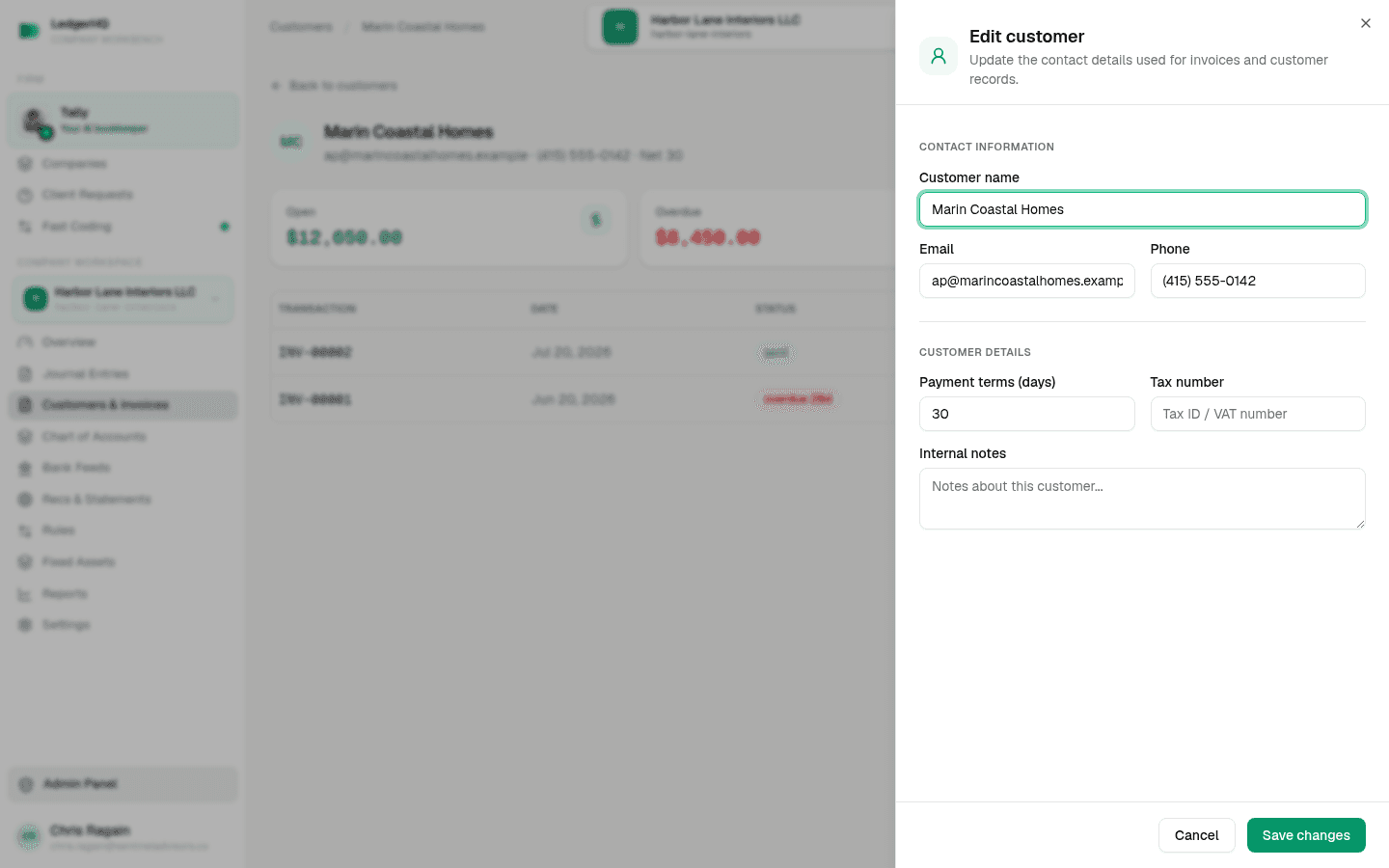The image size is (1389, 868).
Task: Open the Admin Panel from the sidebar
Action: tap(123, 784)
